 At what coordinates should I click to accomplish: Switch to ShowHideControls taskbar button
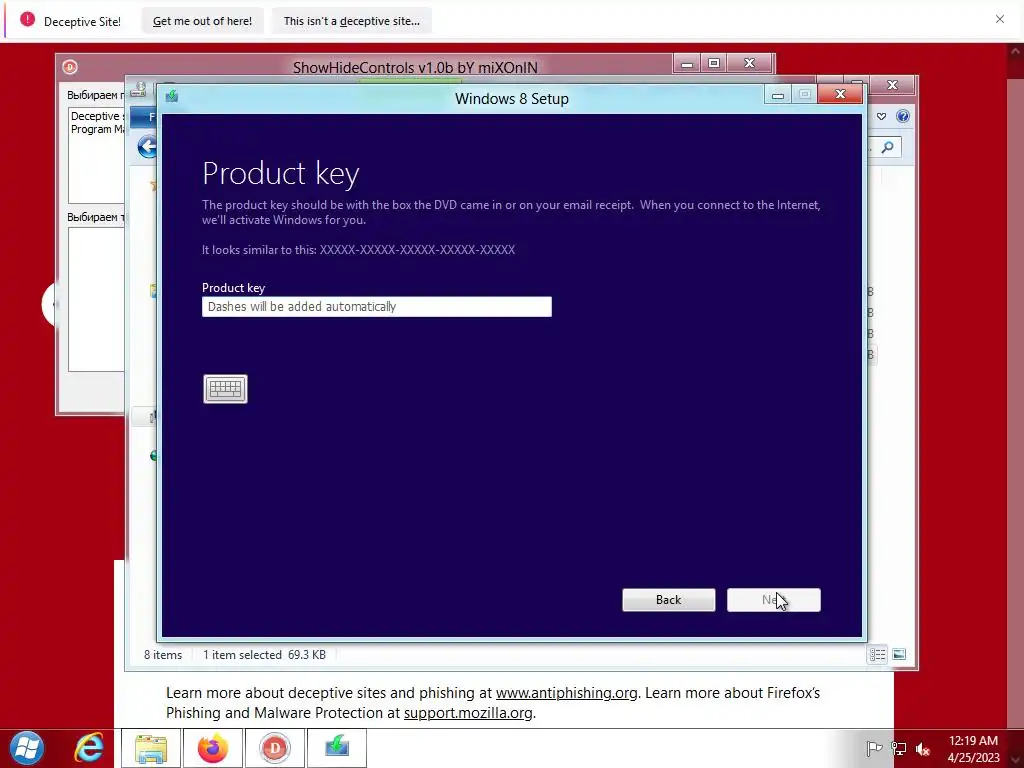pyautogui.click(x=274, y=748)
